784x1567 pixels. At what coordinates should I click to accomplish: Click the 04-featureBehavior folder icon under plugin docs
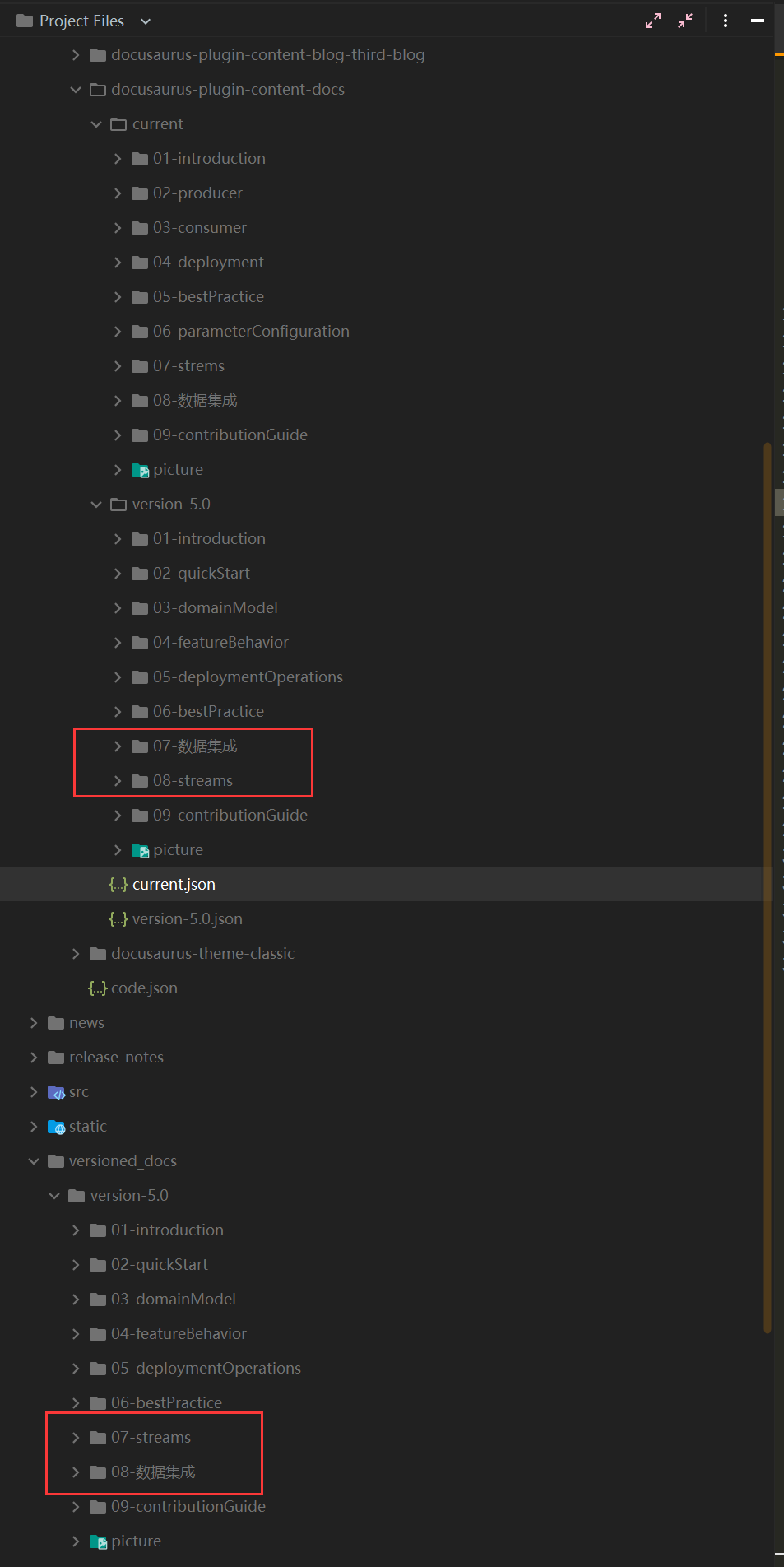click(x=140, y=643)
